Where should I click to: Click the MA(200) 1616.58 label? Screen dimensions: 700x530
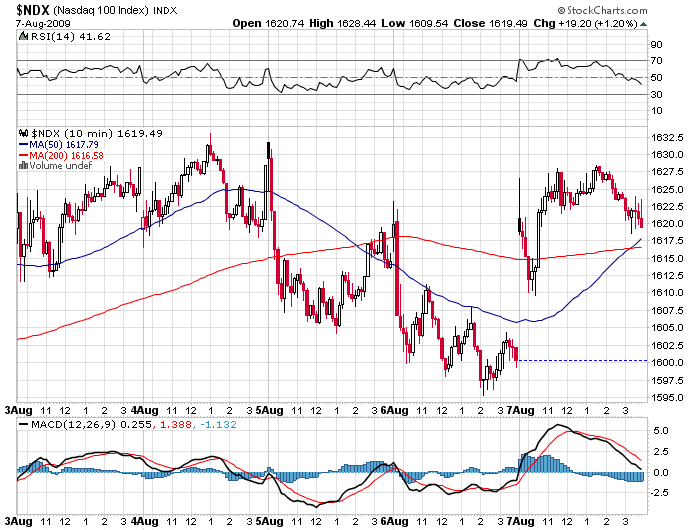click(66, 155)
